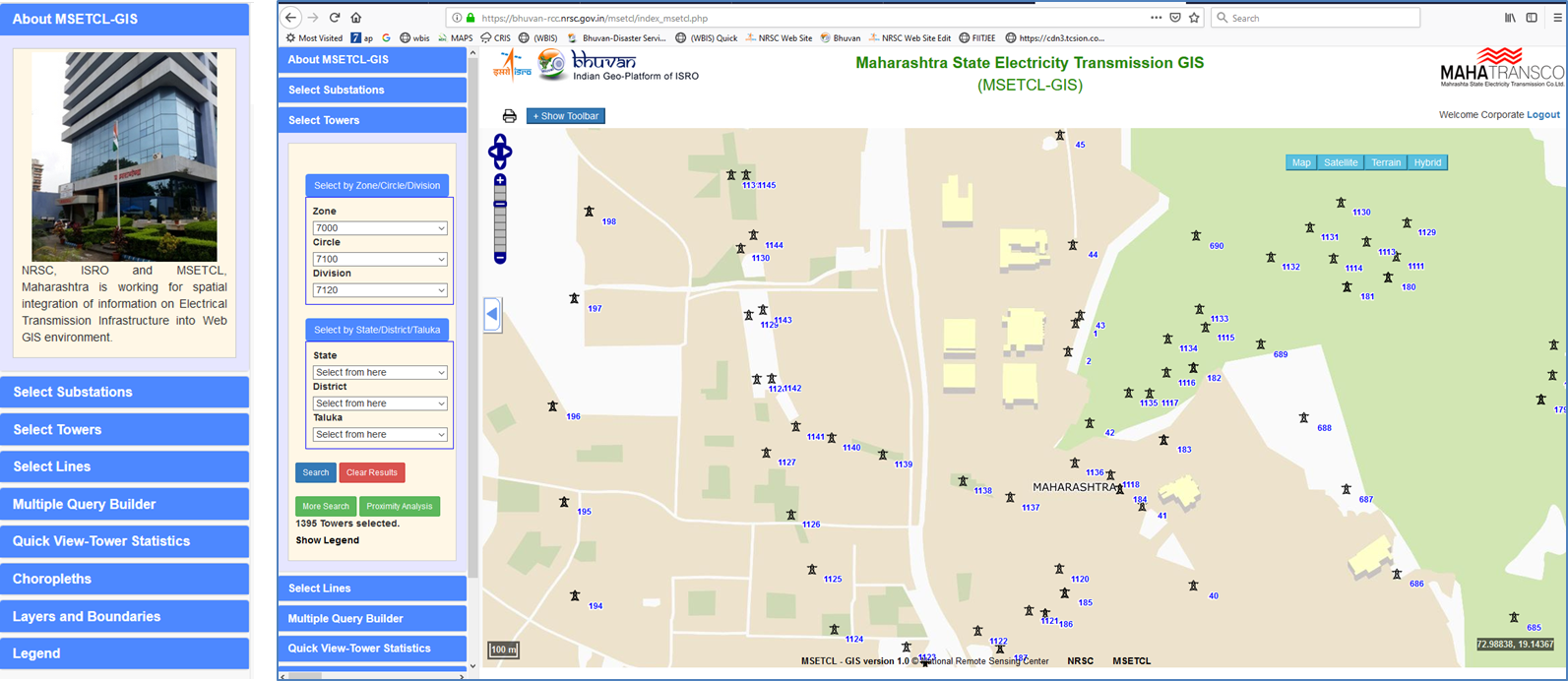This screenshot has height=681, width=1568.
Task: Click the map zoom level slider bar
Action: (500, 219)
